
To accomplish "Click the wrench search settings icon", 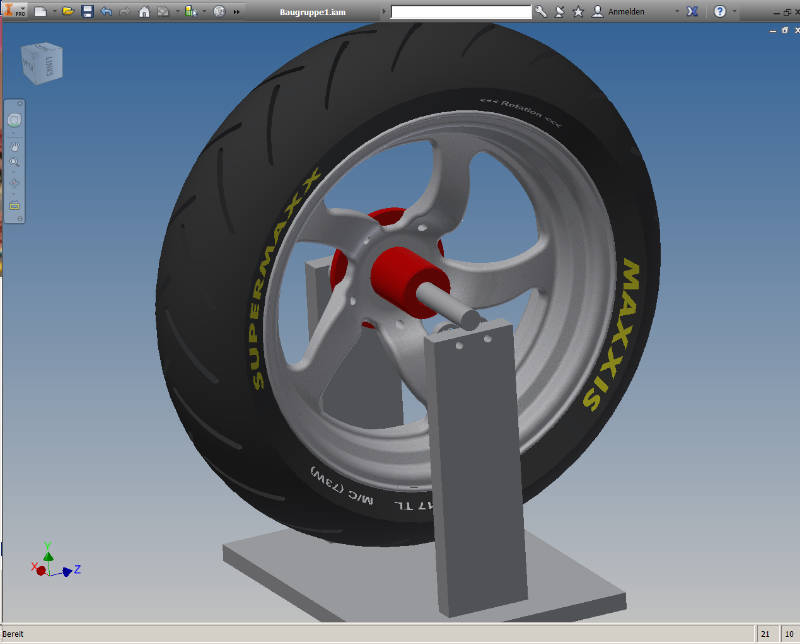I will [x=541, y=11].
